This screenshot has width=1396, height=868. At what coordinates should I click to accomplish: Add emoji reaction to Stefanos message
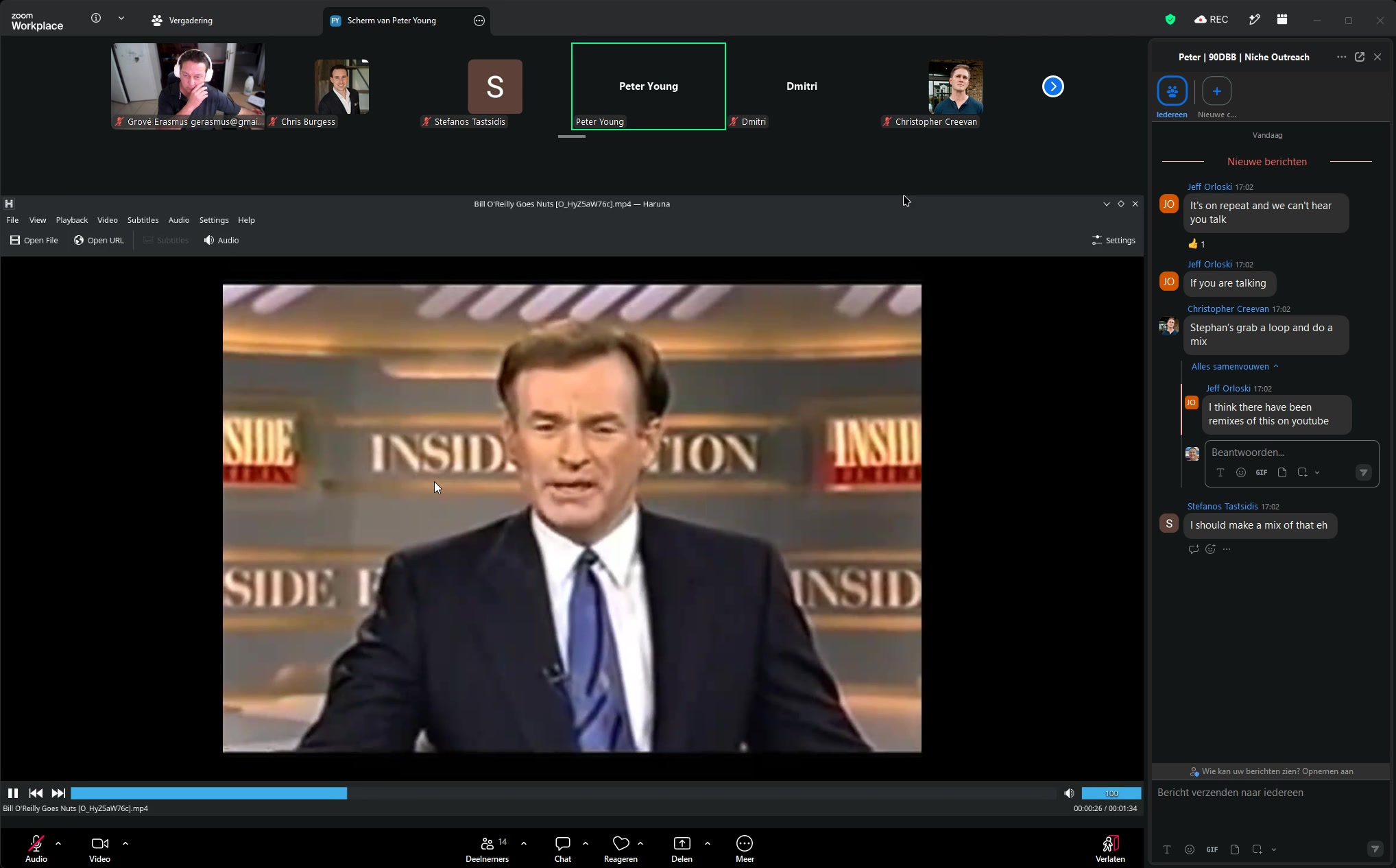pos(1210,549)
